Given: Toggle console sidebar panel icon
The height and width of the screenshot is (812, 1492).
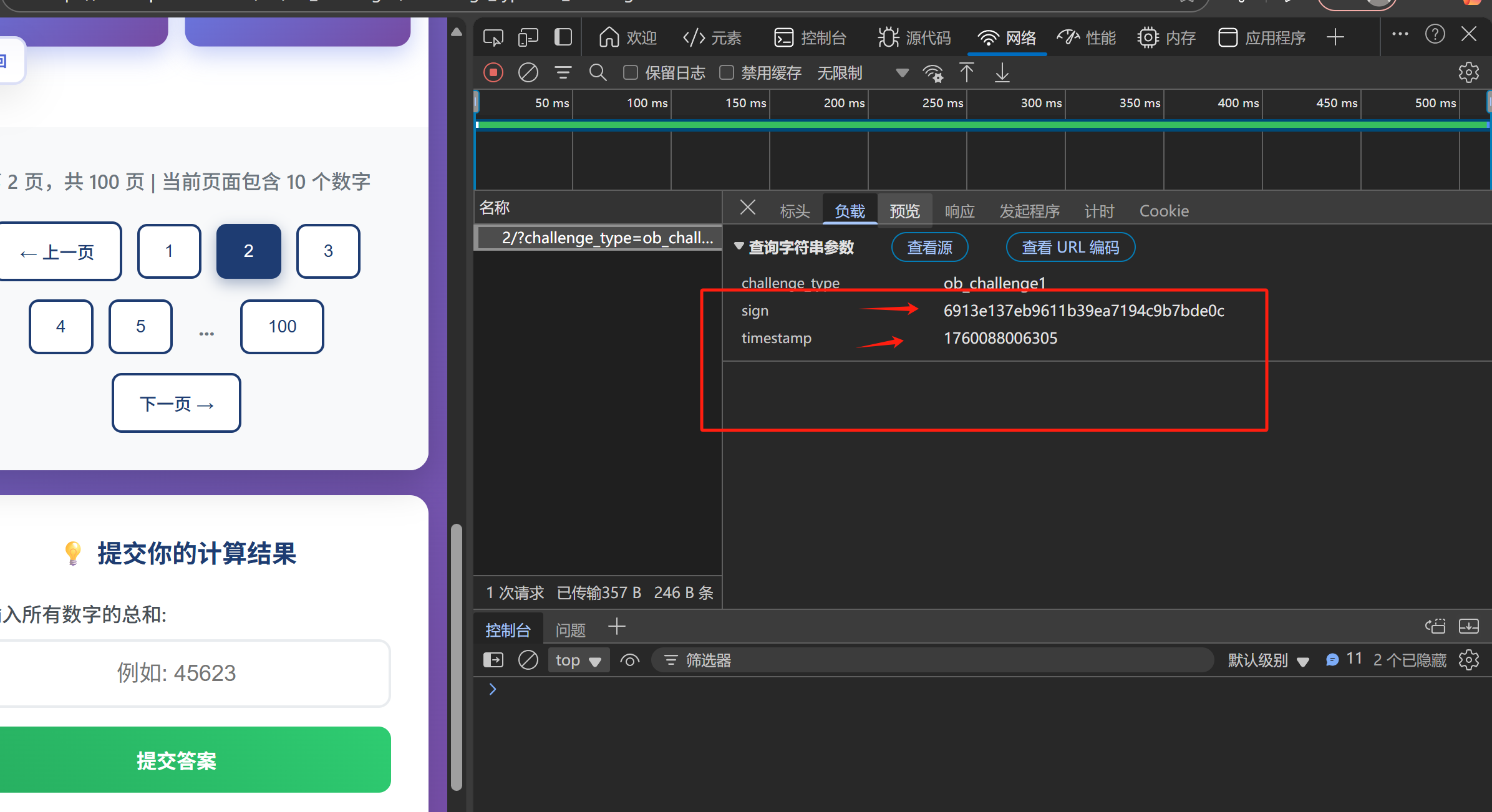Looking at the screenshot, I should [493, 660].
